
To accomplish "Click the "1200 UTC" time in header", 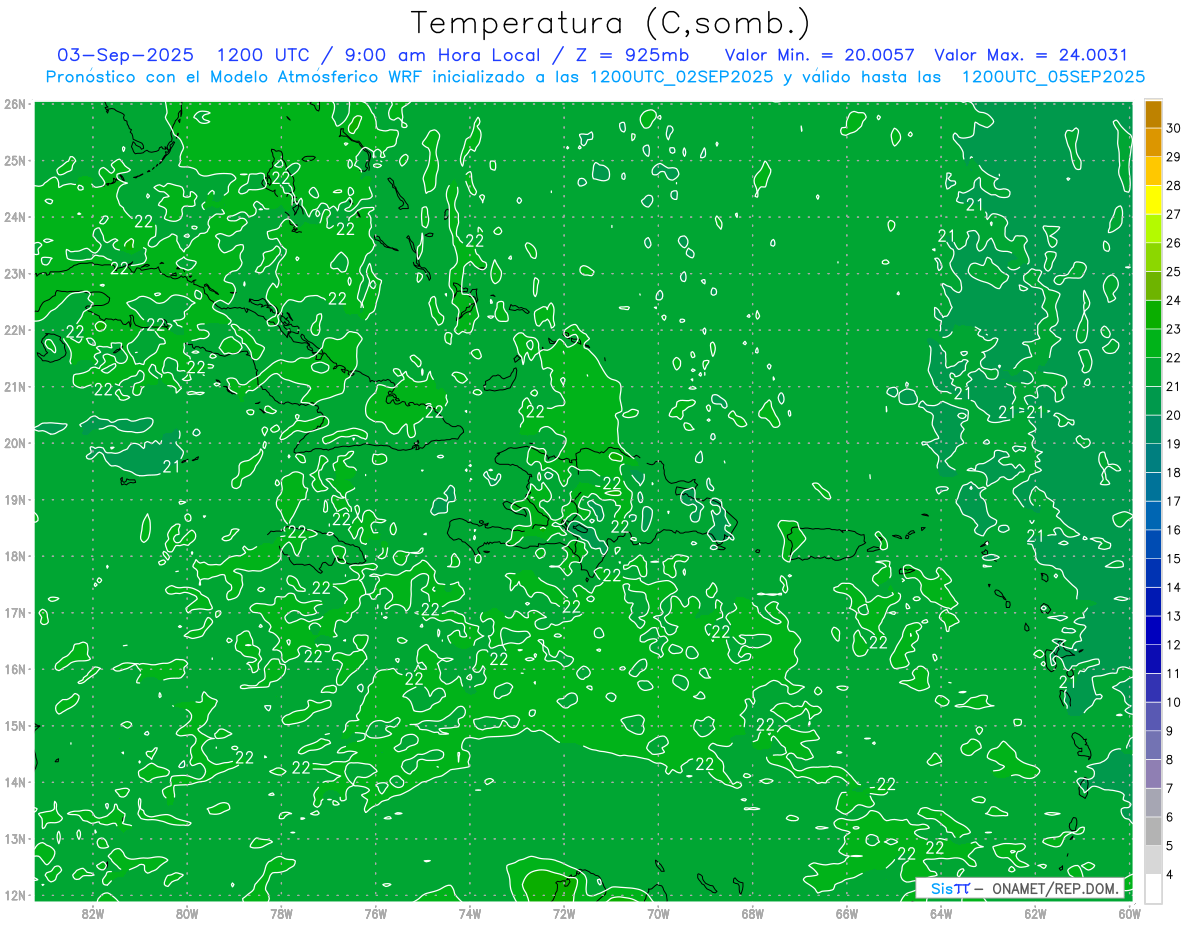I will (x=262, y=56).
